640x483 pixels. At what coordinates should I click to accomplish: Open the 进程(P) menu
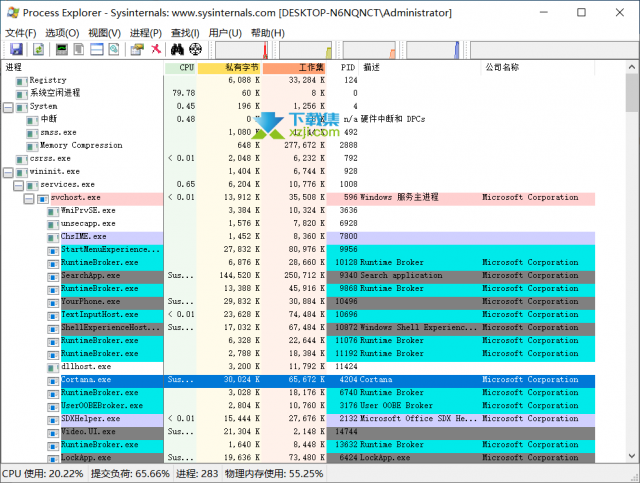[146, 33]
